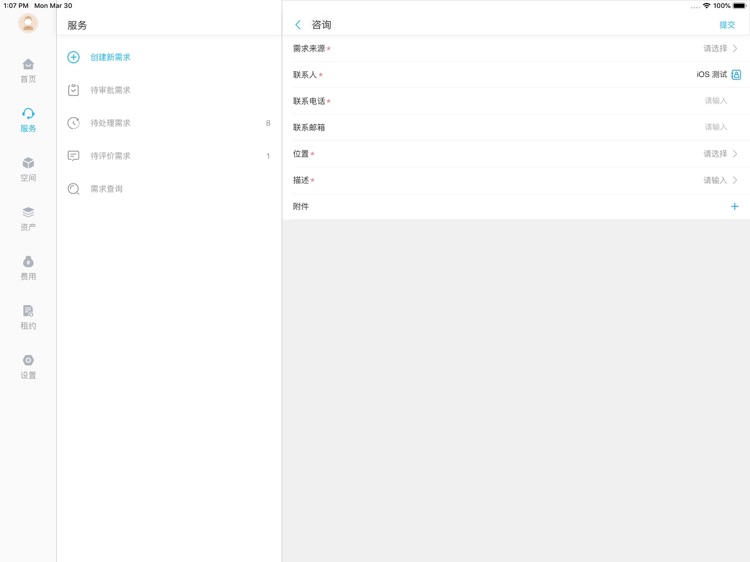
Task: Click the plus circle icon for 创建新需求
Action: (73, 57)
